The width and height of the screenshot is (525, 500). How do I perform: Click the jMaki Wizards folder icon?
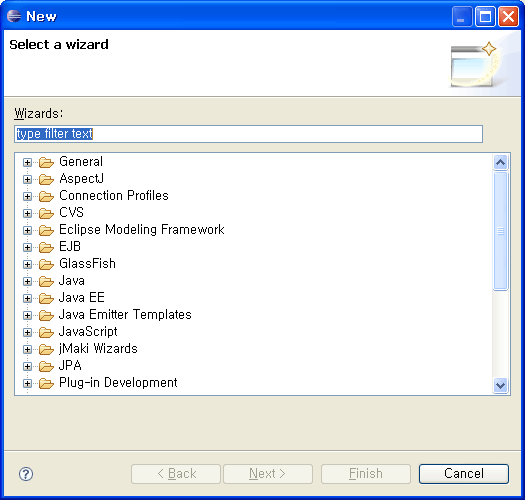point(46,349)
